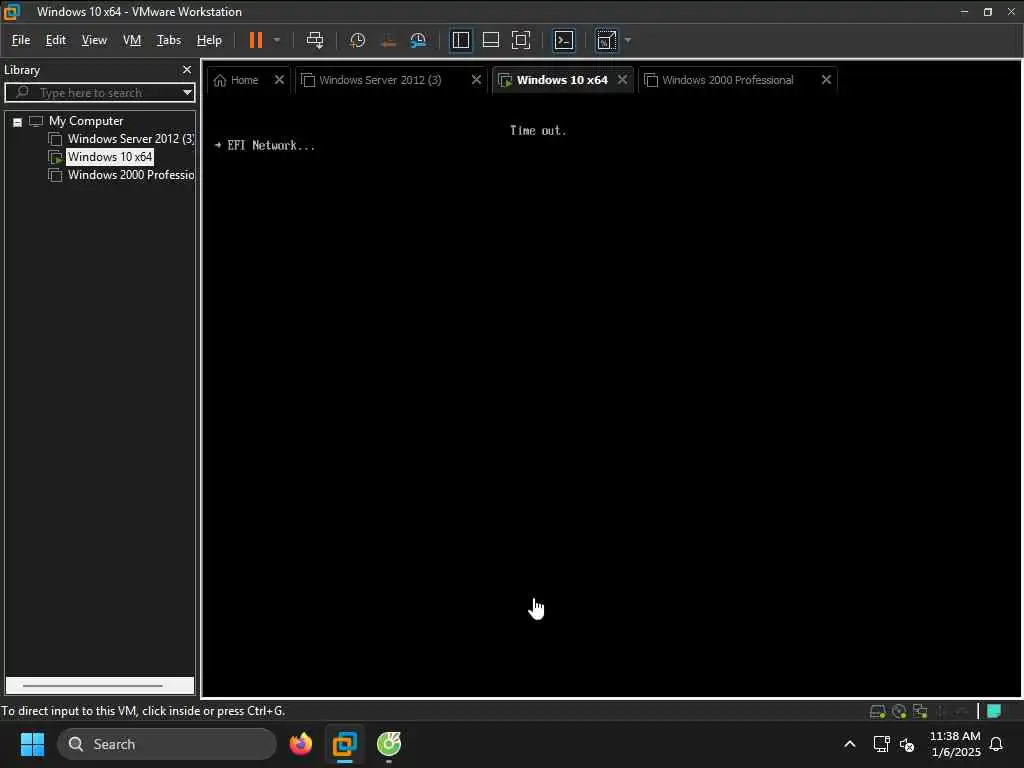Close the Windows 2000 Professional tab
Viewport: 1024px width, 768px height.
(826, 80)
